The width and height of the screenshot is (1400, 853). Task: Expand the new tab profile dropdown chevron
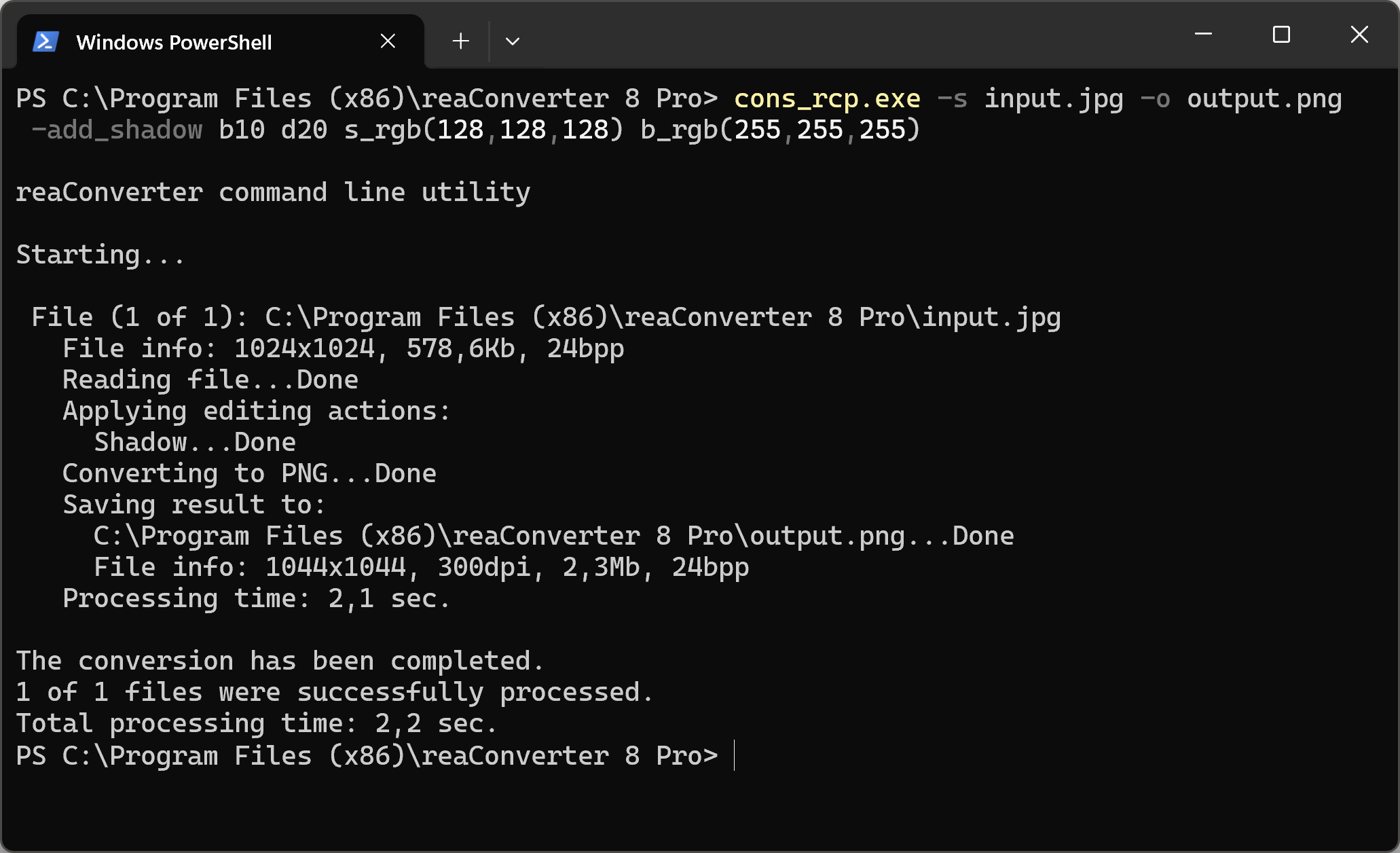coord(513,41)
